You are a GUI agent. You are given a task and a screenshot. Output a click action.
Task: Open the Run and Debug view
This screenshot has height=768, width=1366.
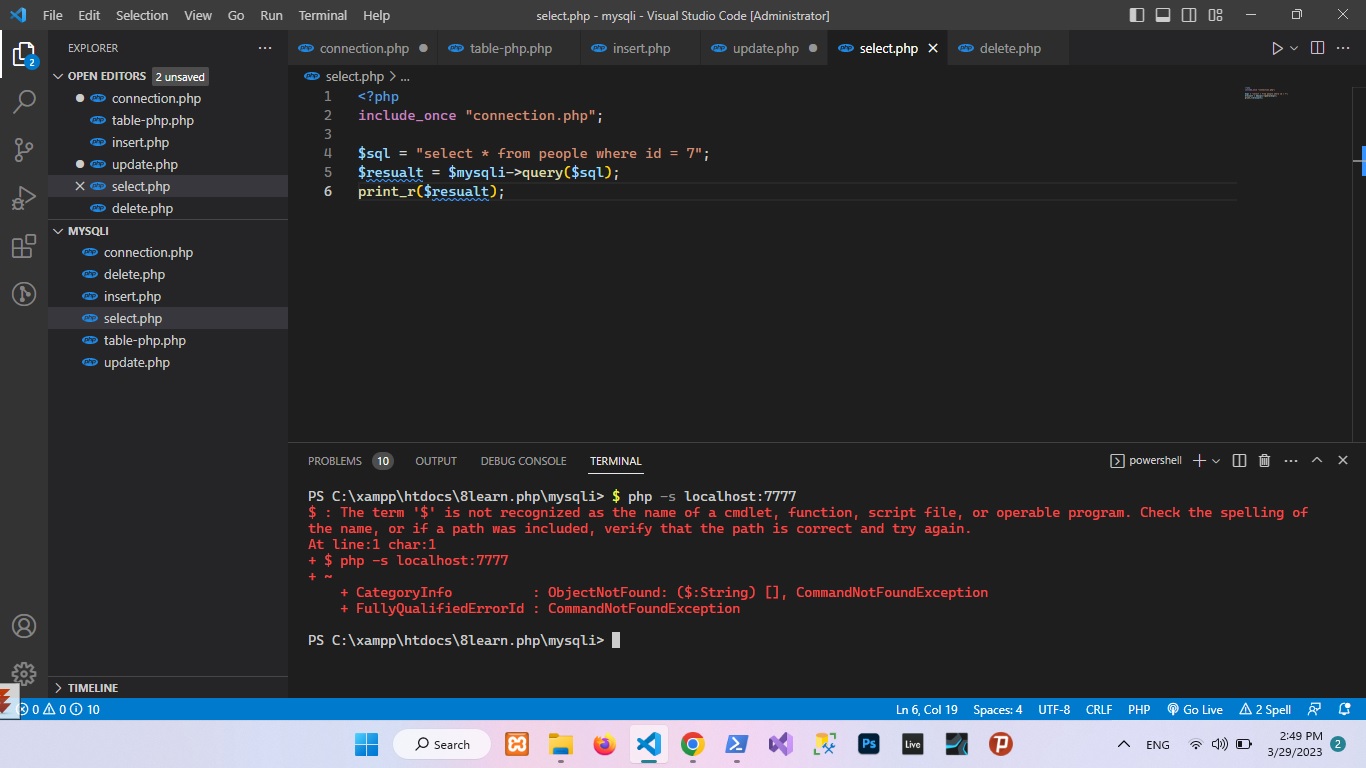pyautogui.click(x=24, y=198)
